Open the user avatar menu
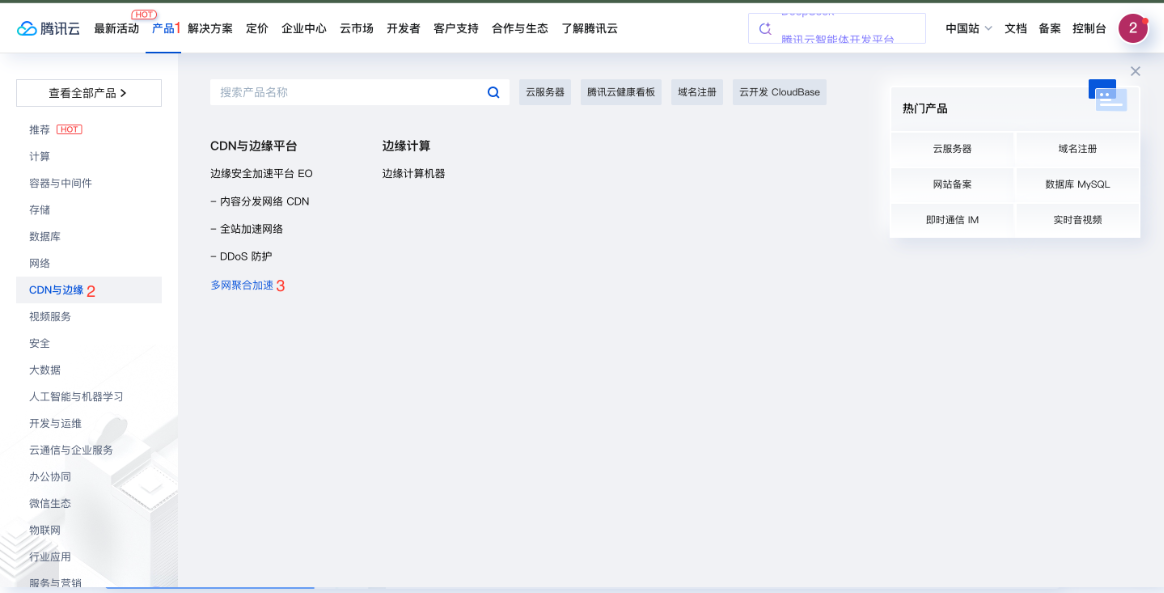1164x593 pixels. click(1132, 28)
